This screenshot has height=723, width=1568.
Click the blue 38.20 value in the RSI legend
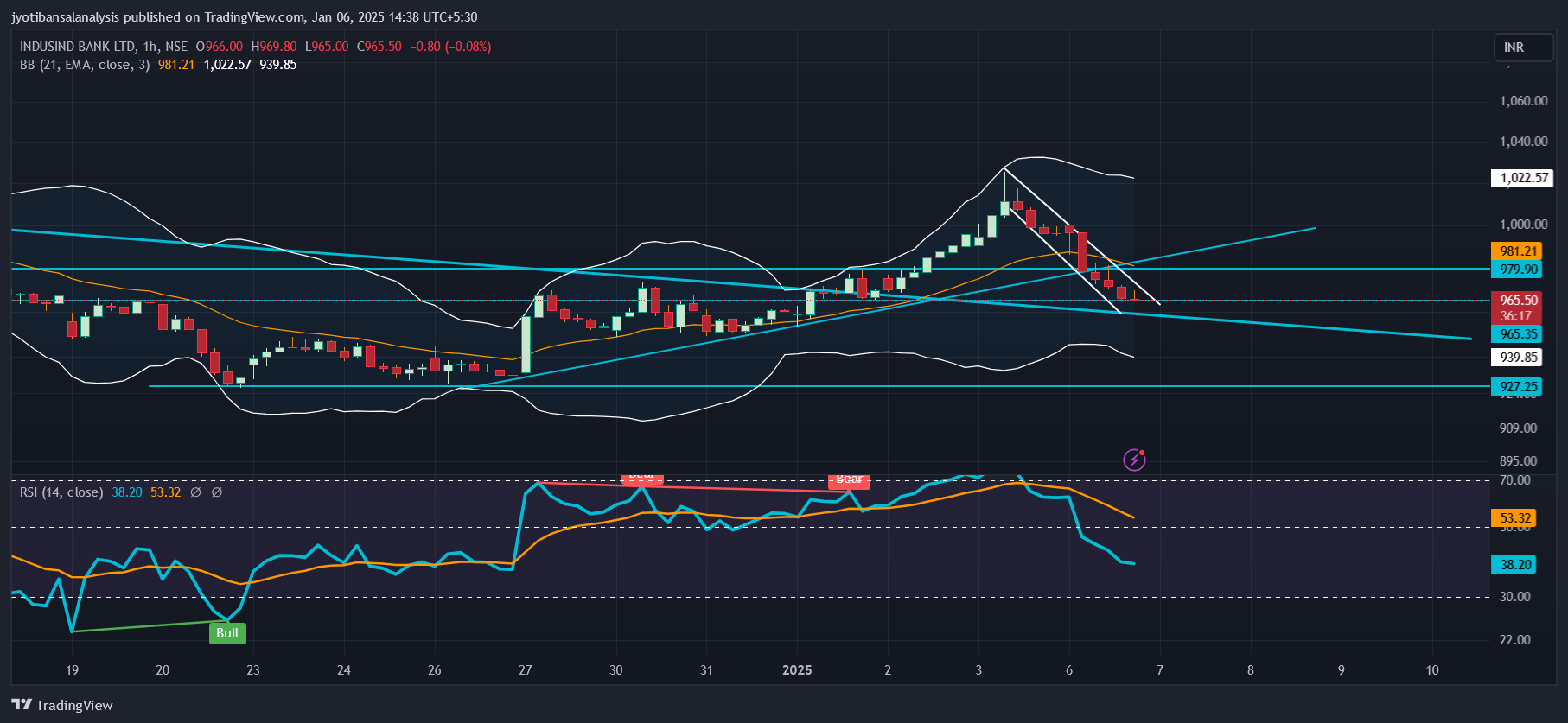click(127, 492)
